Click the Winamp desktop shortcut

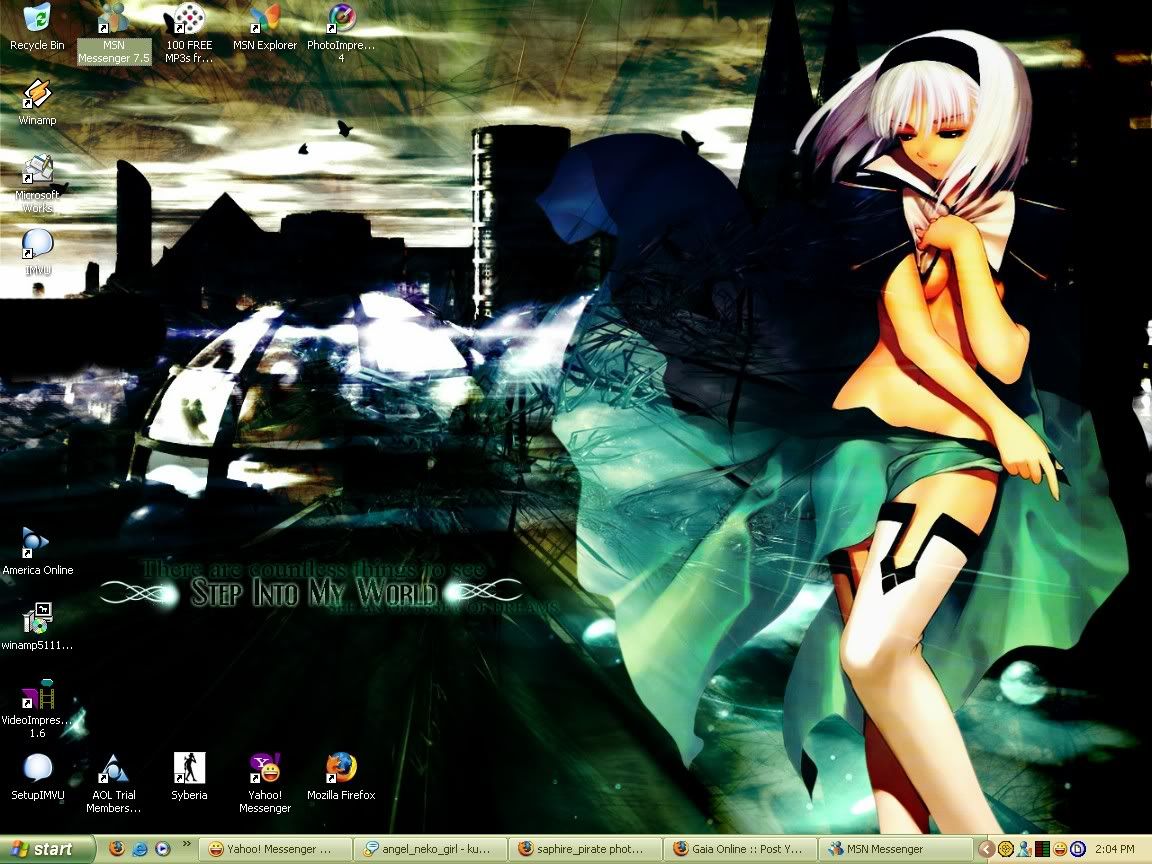[x=37, y=103]
